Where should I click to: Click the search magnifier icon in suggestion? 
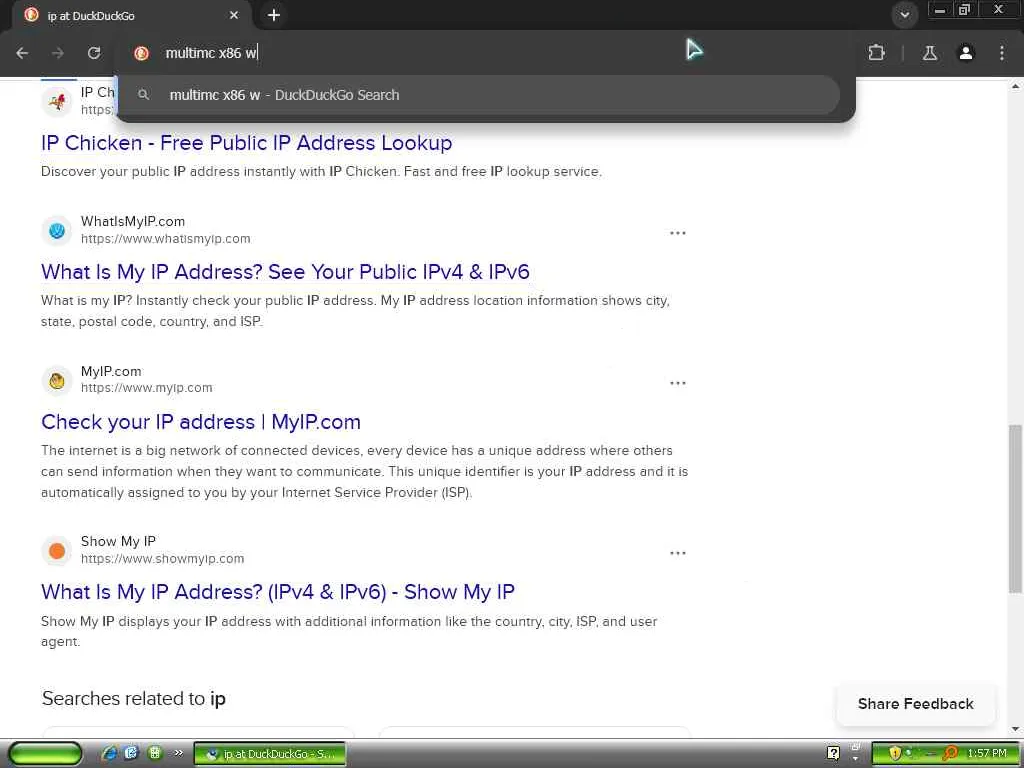pyautogui.click(x=144, y=95)
